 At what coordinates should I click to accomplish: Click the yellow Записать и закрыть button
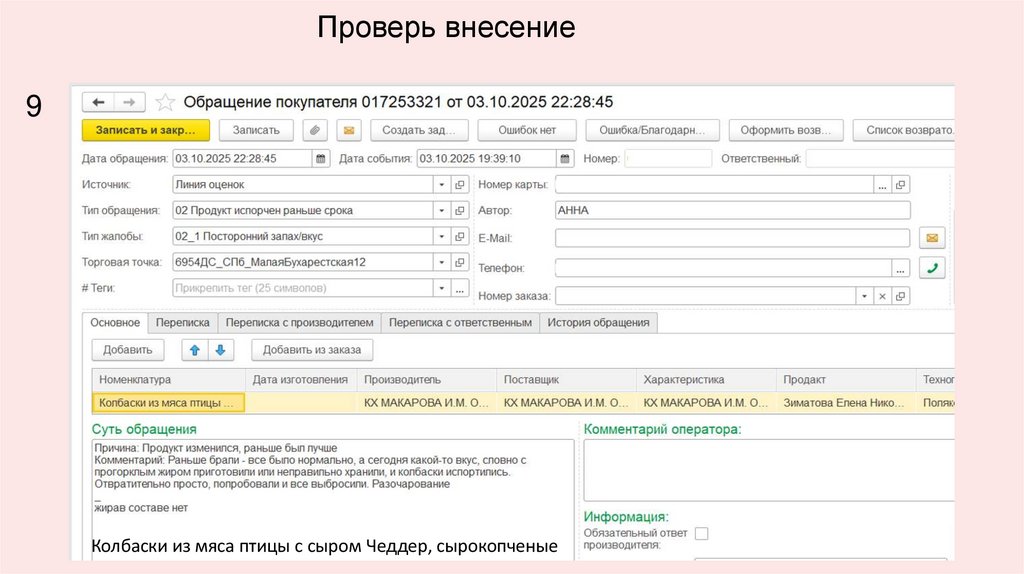146,130
